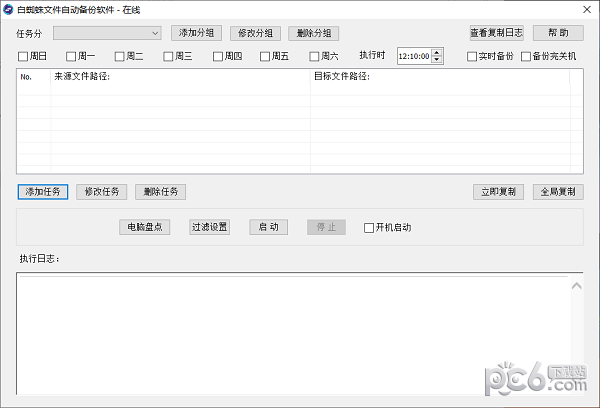Click the 帮助 help button

pos(558,33)
